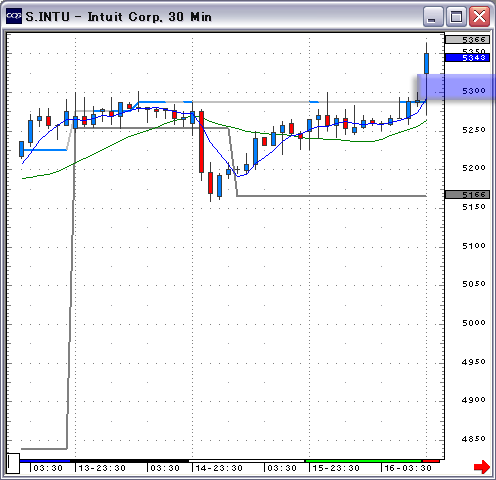
Task: Select the green session bar on time axis
Action: (x=364, y=461)
